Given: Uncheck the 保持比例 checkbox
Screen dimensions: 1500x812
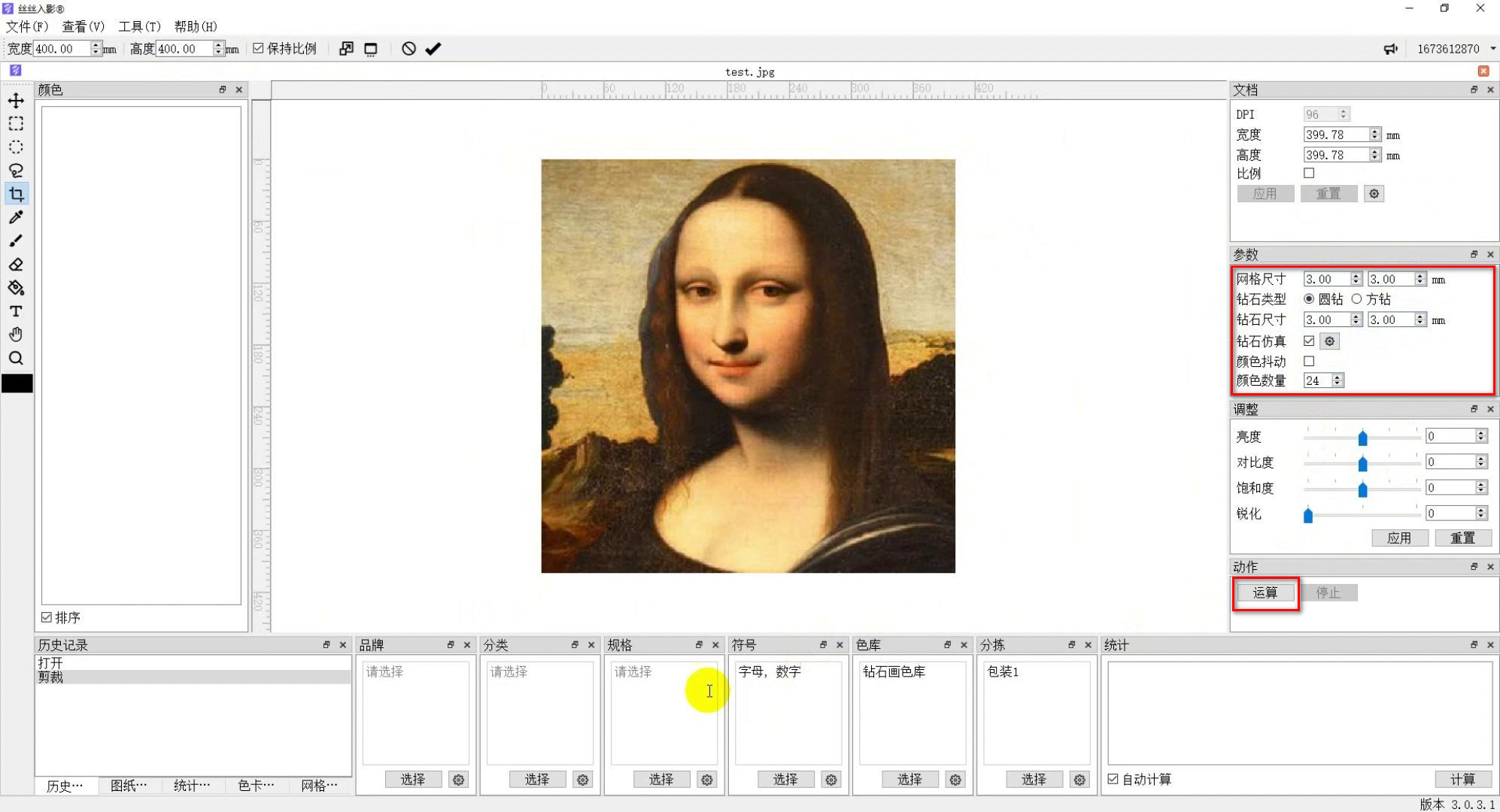Looking at the screenshot, I should [x=258, y=47].
